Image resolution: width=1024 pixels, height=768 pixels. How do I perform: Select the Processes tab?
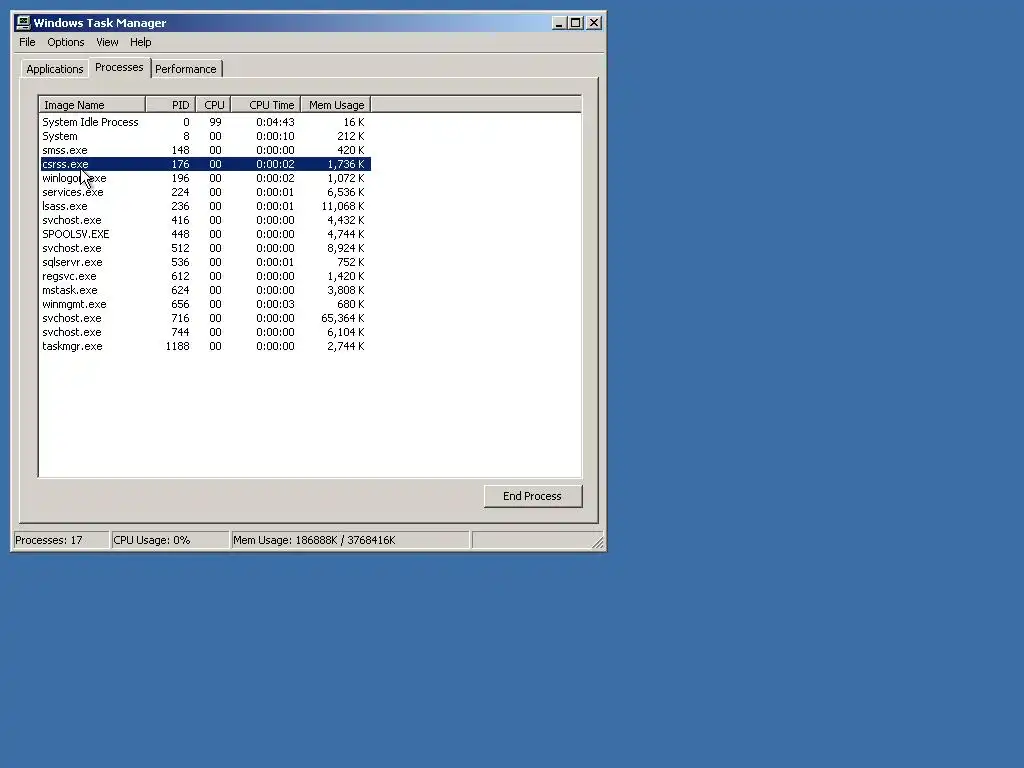coord(119,67)
